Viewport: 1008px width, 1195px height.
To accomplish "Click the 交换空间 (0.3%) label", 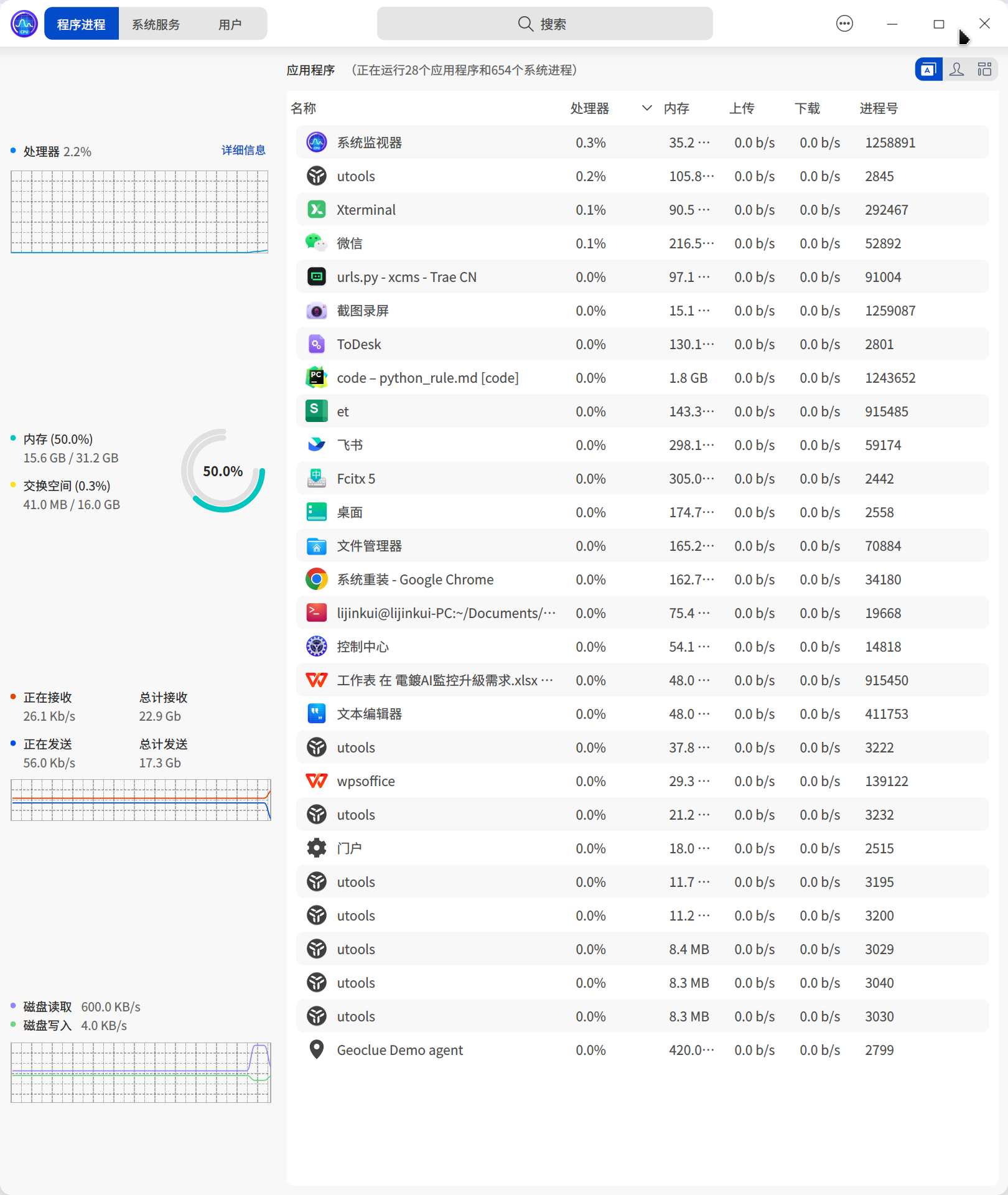I will tap(67, 486).
